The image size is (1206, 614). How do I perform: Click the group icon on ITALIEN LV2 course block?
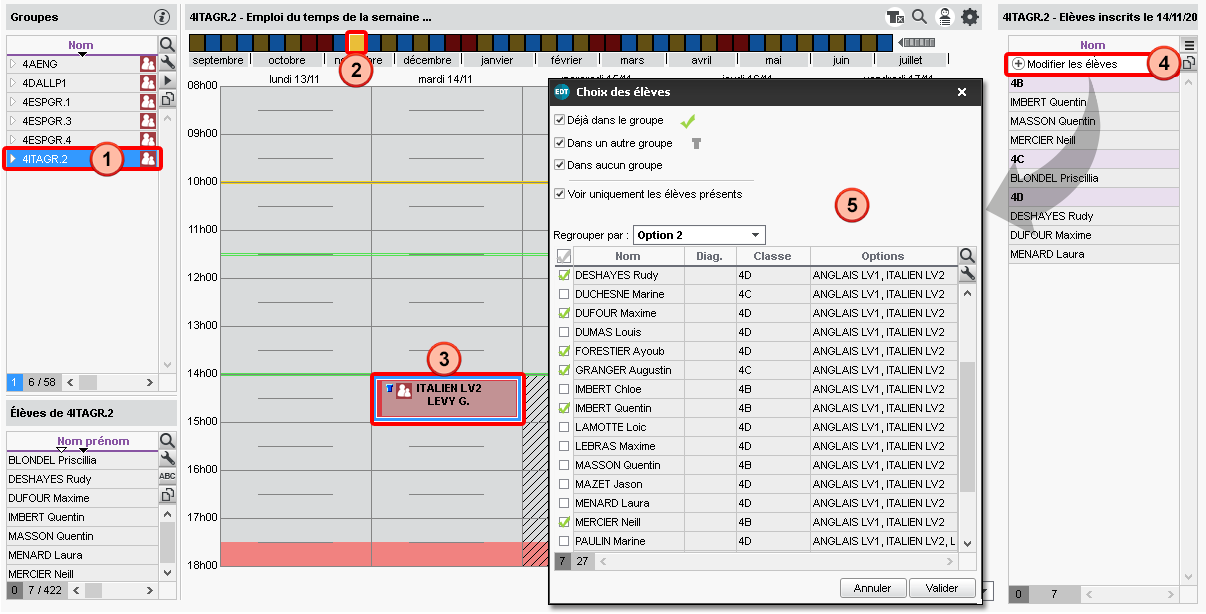coord(404,390)
